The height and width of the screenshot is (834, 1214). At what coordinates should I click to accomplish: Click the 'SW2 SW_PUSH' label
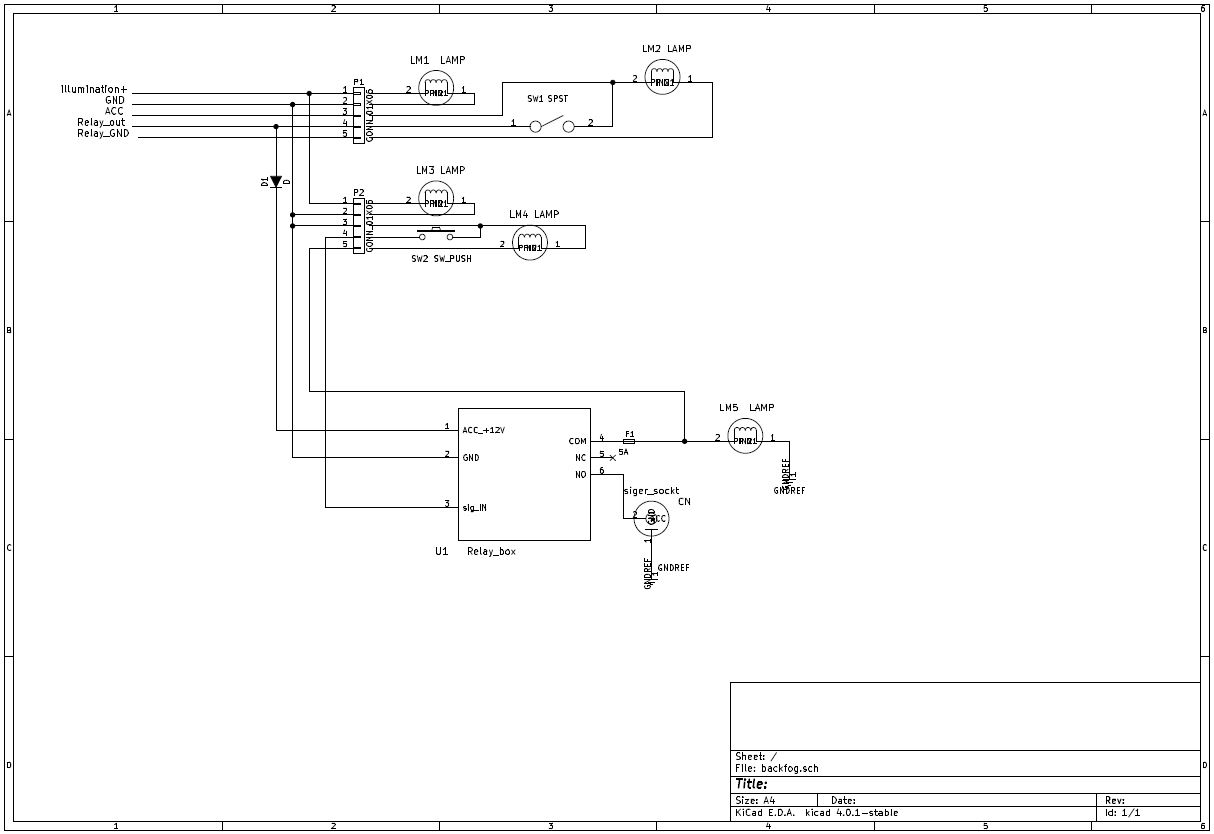441,258
